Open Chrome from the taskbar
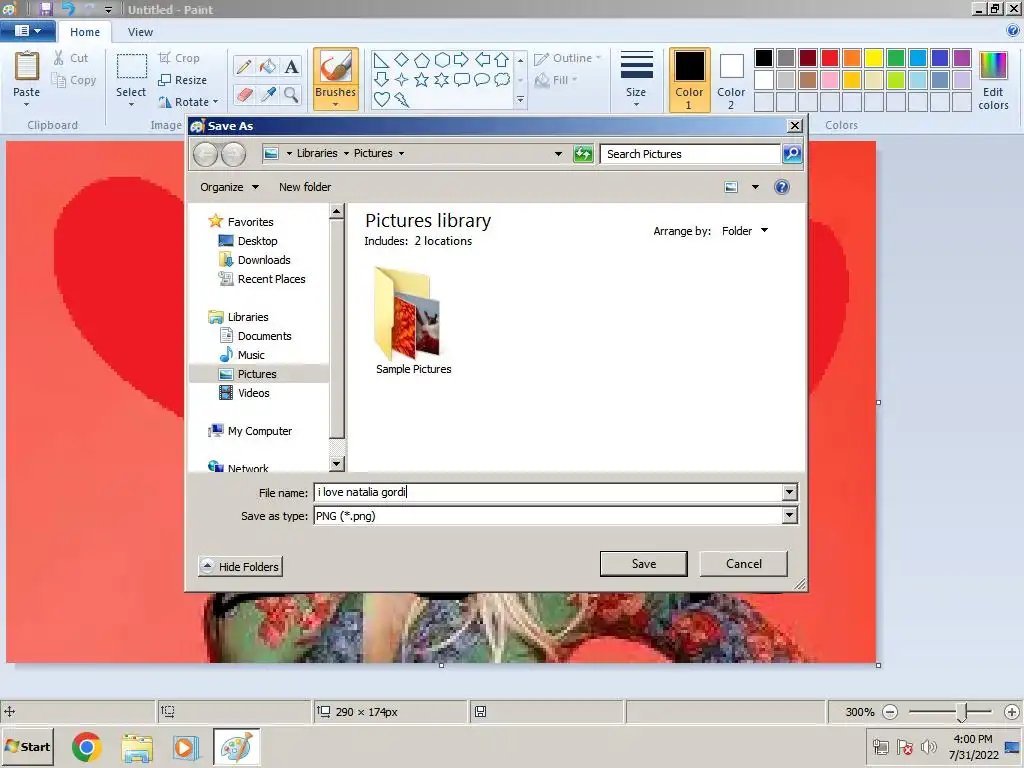1024x768 pixels. pos(86,747)
